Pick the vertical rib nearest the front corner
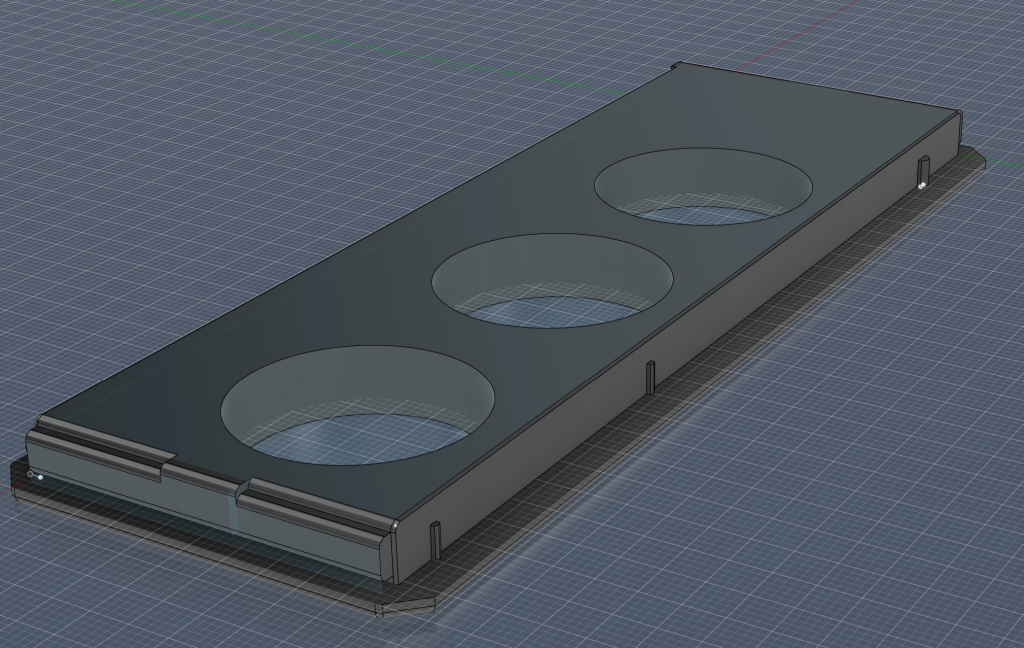 435,539
